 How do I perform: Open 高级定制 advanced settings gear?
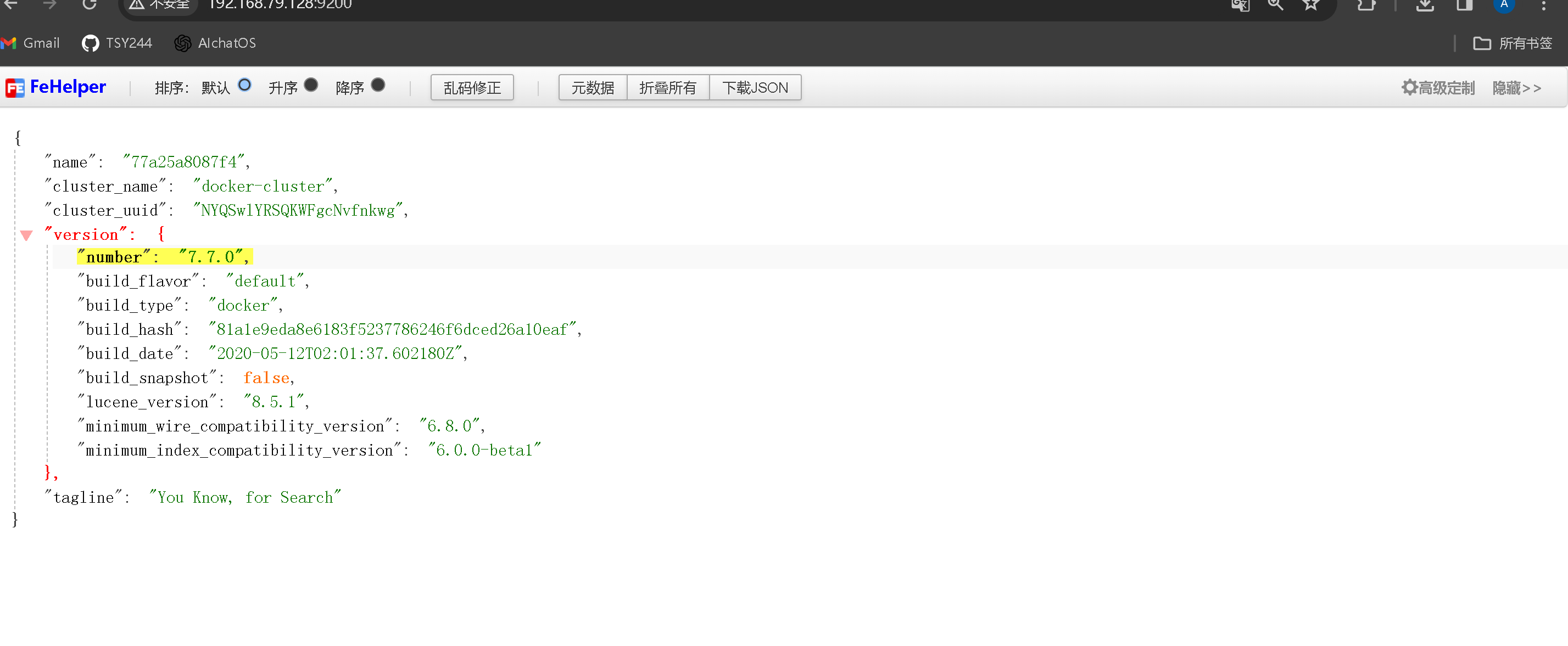click(1438, 88)
